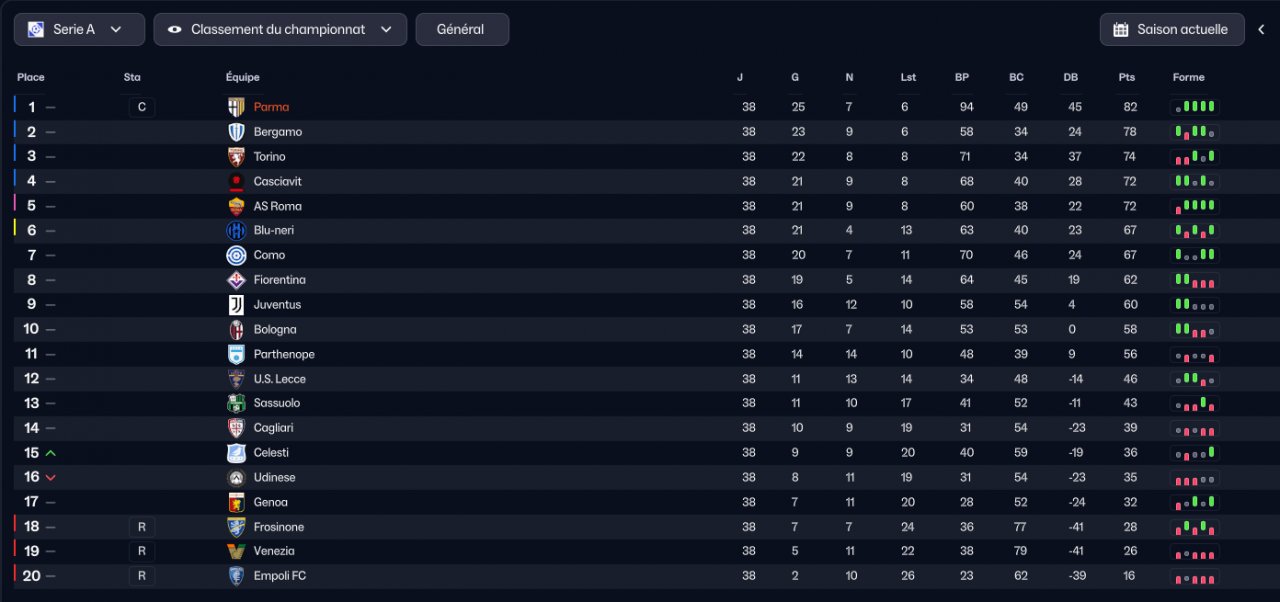Viewport: 1280px width, 602px height.
Task: Open the Serie A competition dropdown
Action: [x=79, y=29]
